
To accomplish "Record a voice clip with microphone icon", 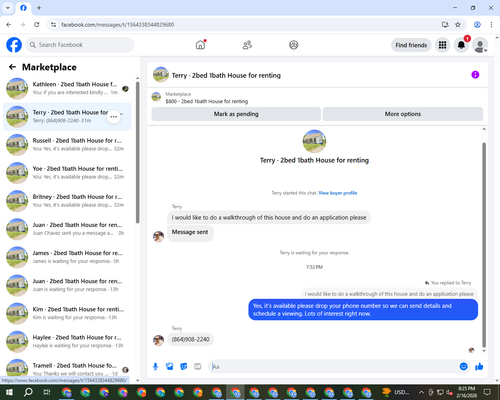I will point(155,367).
